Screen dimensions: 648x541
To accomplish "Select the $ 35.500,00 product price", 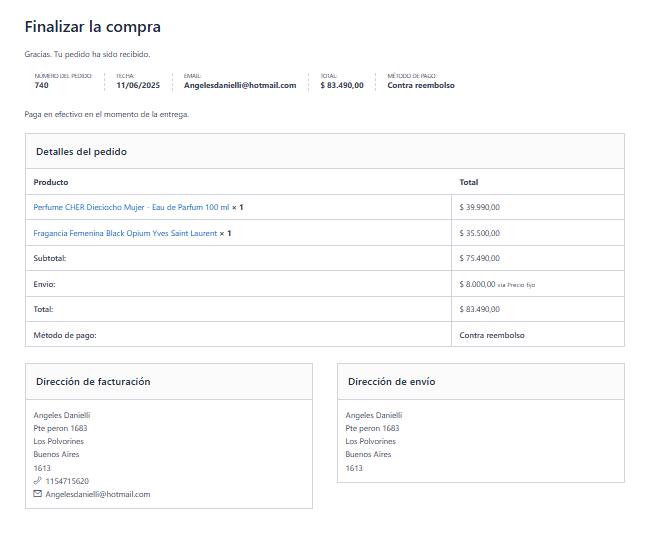I will tap(480, 233).
